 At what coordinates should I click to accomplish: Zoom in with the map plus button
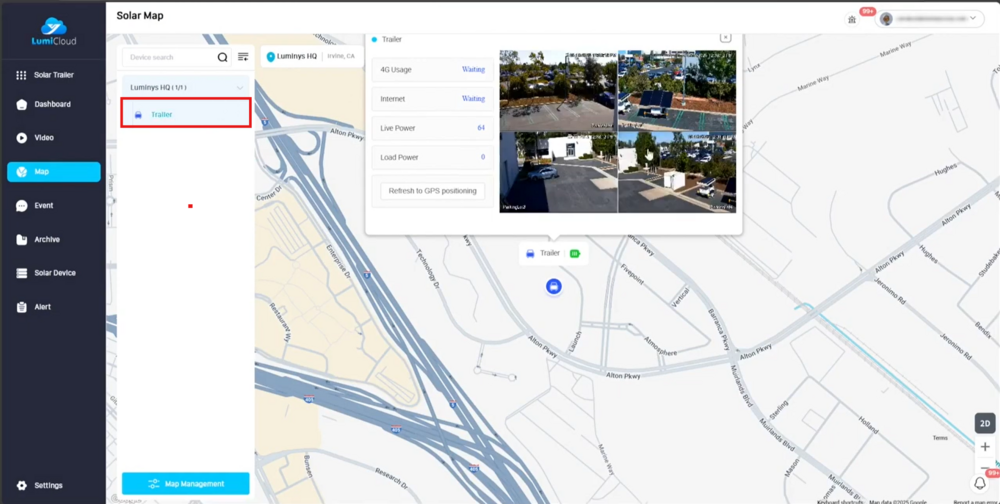coord(985,447)
